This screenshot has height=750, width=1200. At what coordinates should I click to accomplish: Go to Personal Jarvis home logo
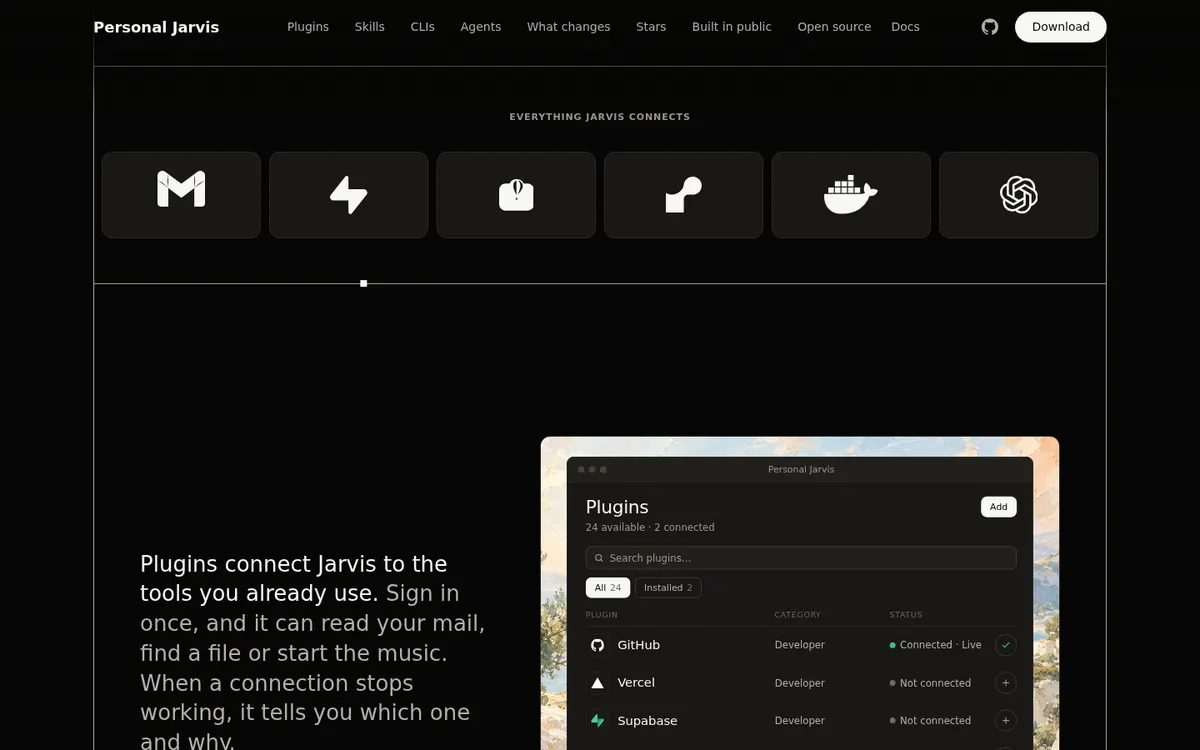(x=156, y=27)
